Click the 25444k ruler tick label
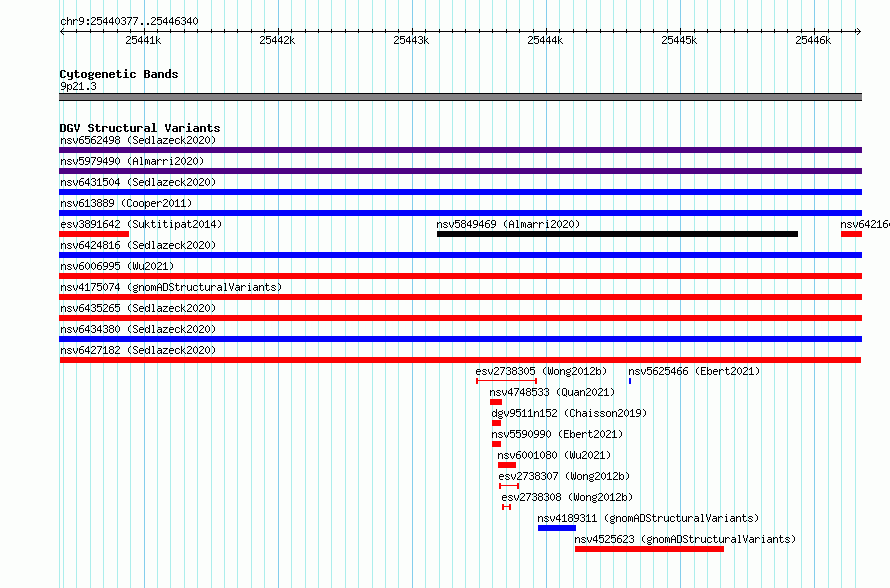The width and height of the screenshot is (890, 588). click(x=545, y=40)
